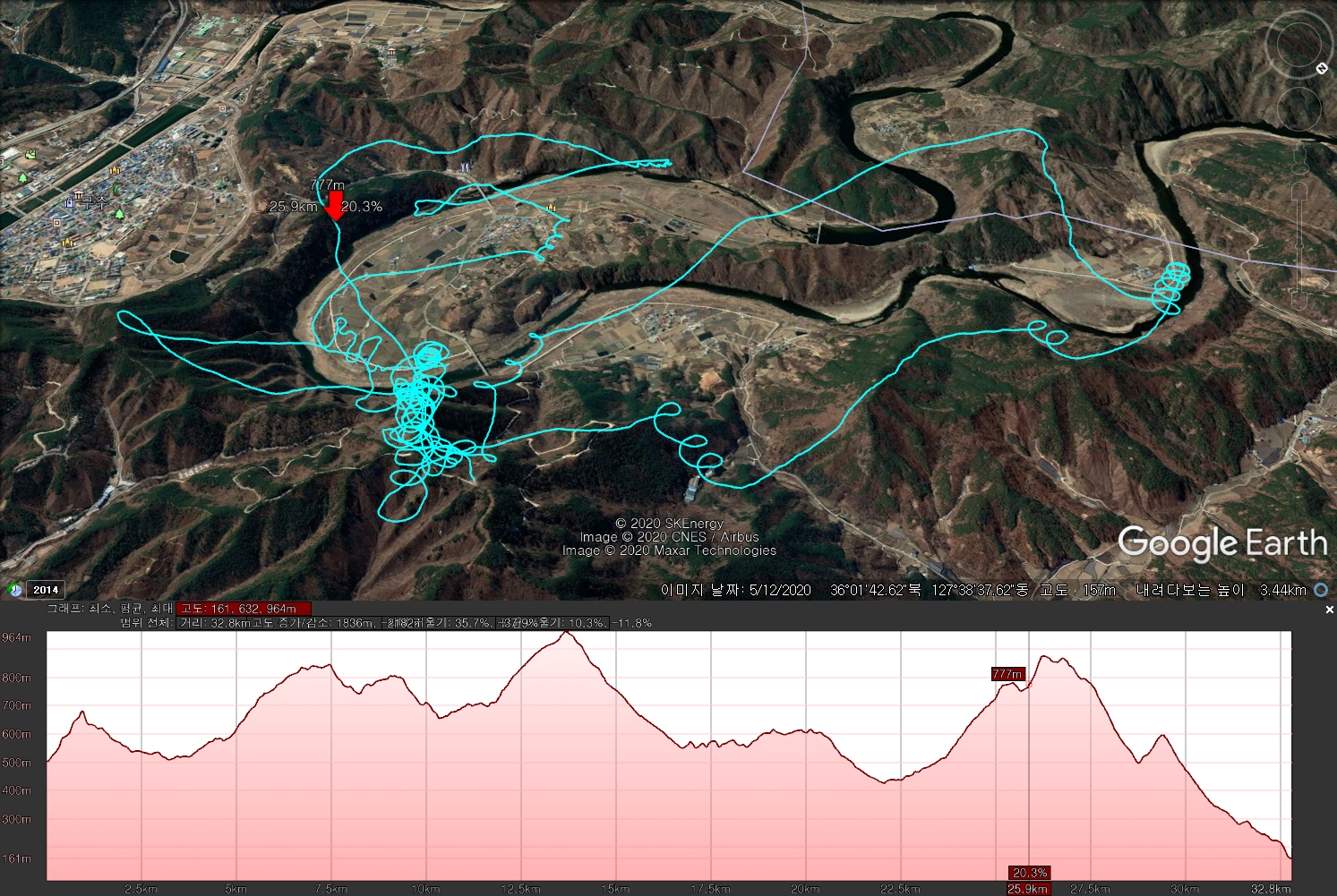Click the imagery date '5/12/2020' in status bar

780,590
